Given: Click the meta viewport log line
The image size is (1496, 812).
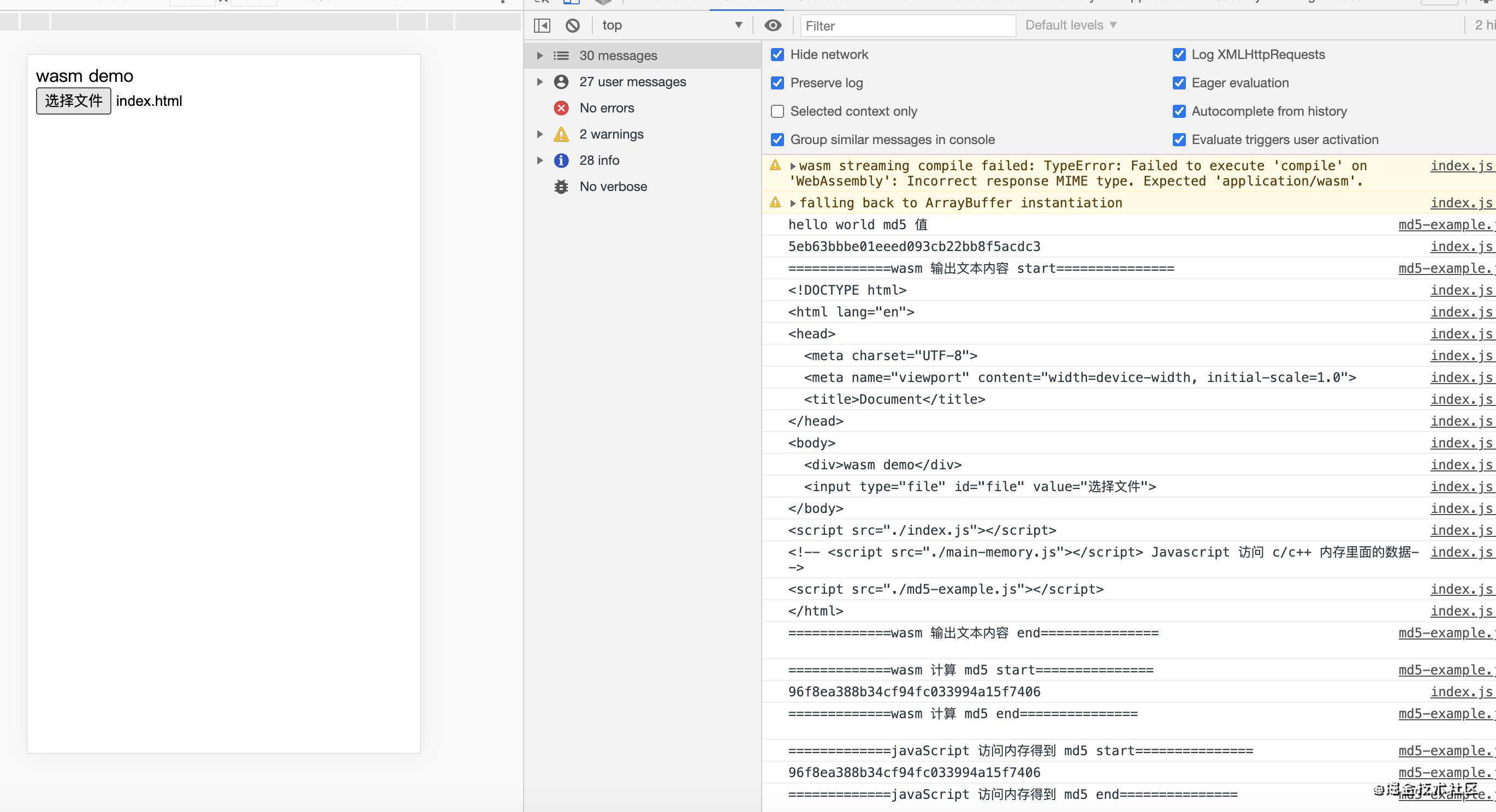Looking at the screenshot, I should point(1079,378).
